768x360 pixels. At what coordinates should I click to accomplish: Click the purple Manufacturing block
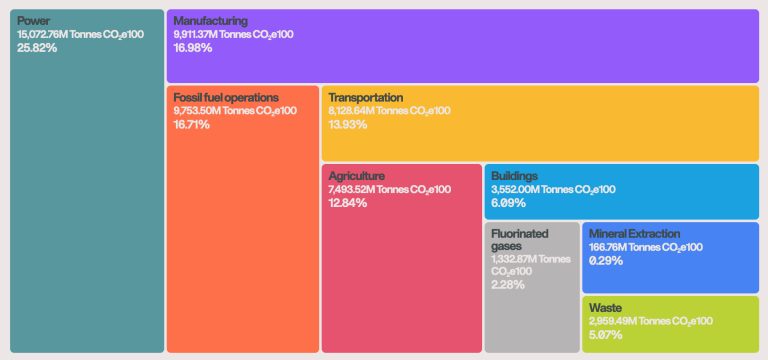463,46
